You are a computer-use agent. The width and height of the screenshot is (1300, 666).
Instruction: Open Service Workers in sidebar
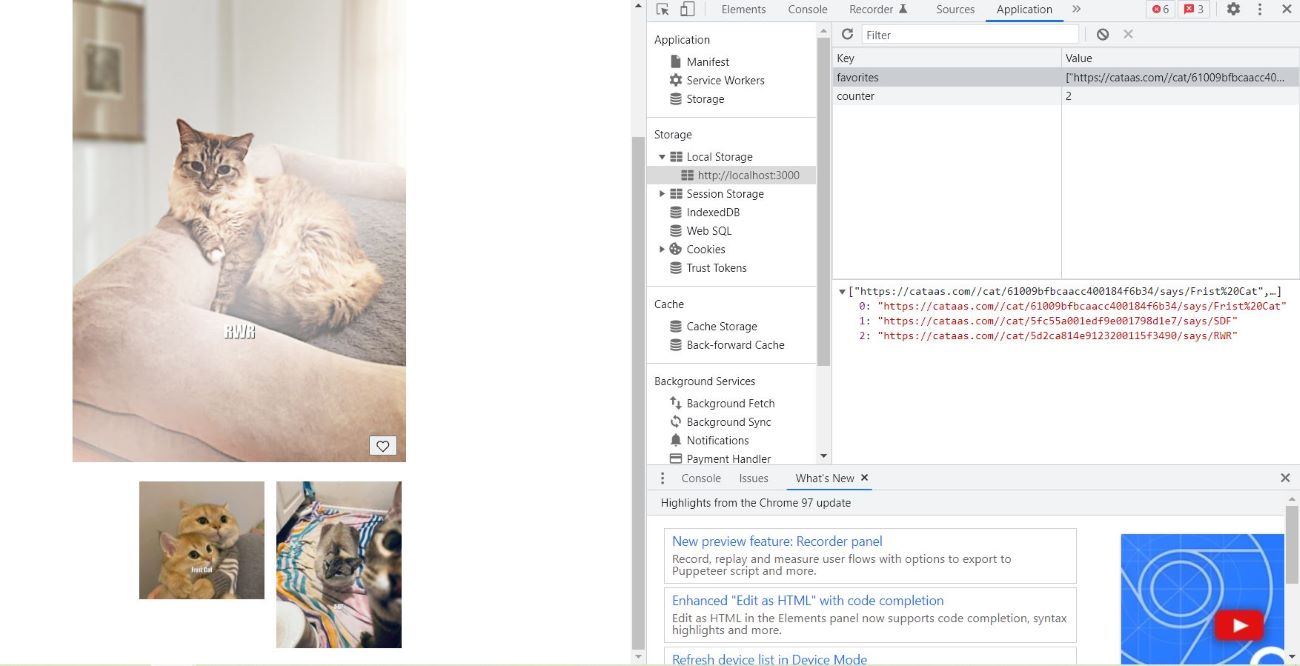click(725, 80)
